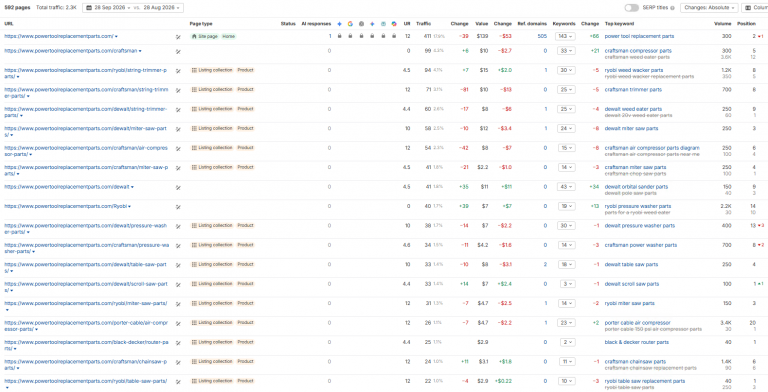Viewport: 768px width, 392px height.
Task: Click the Page type column header
Action: click(201, 24)
